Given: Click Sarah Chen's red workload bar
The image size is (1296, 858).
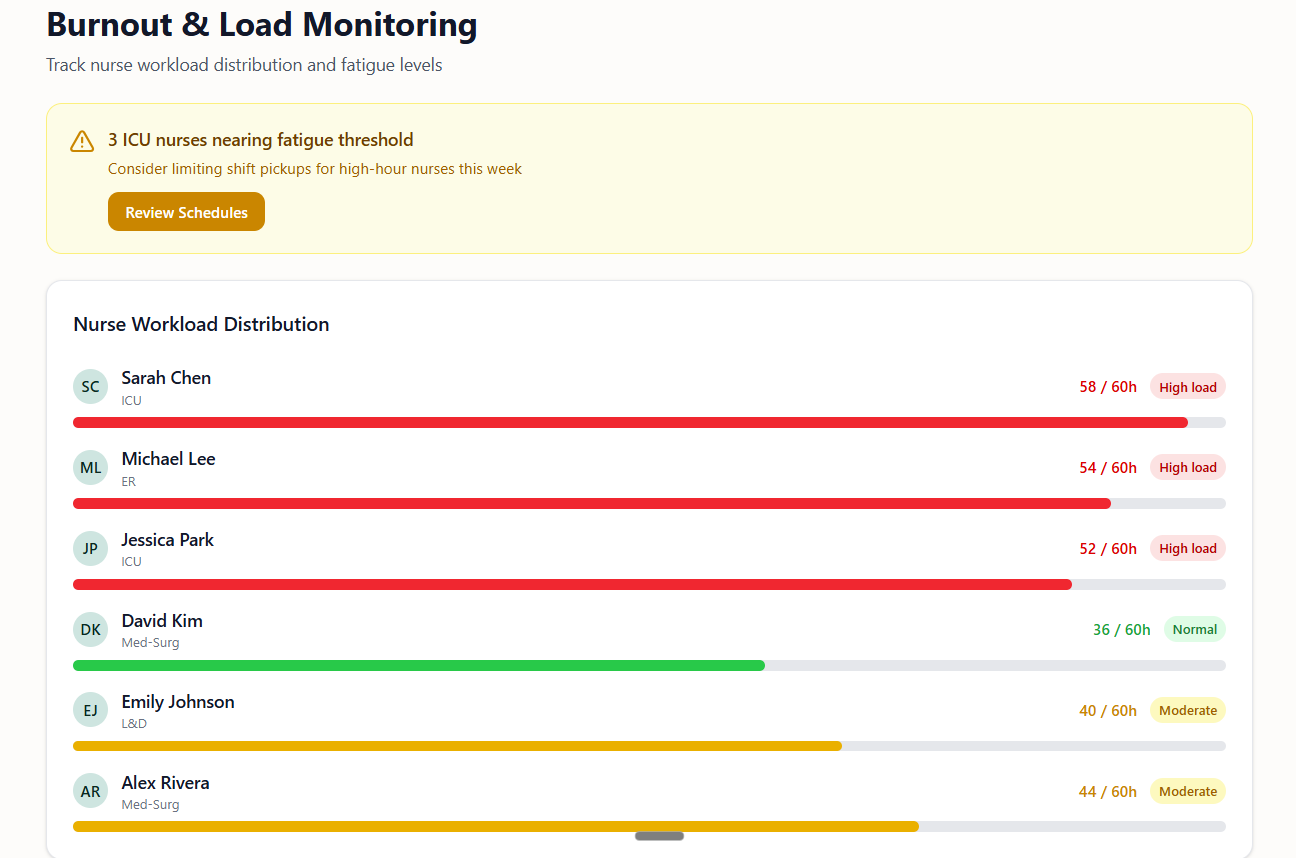Looking at the screenshot, I should point(630,423).
